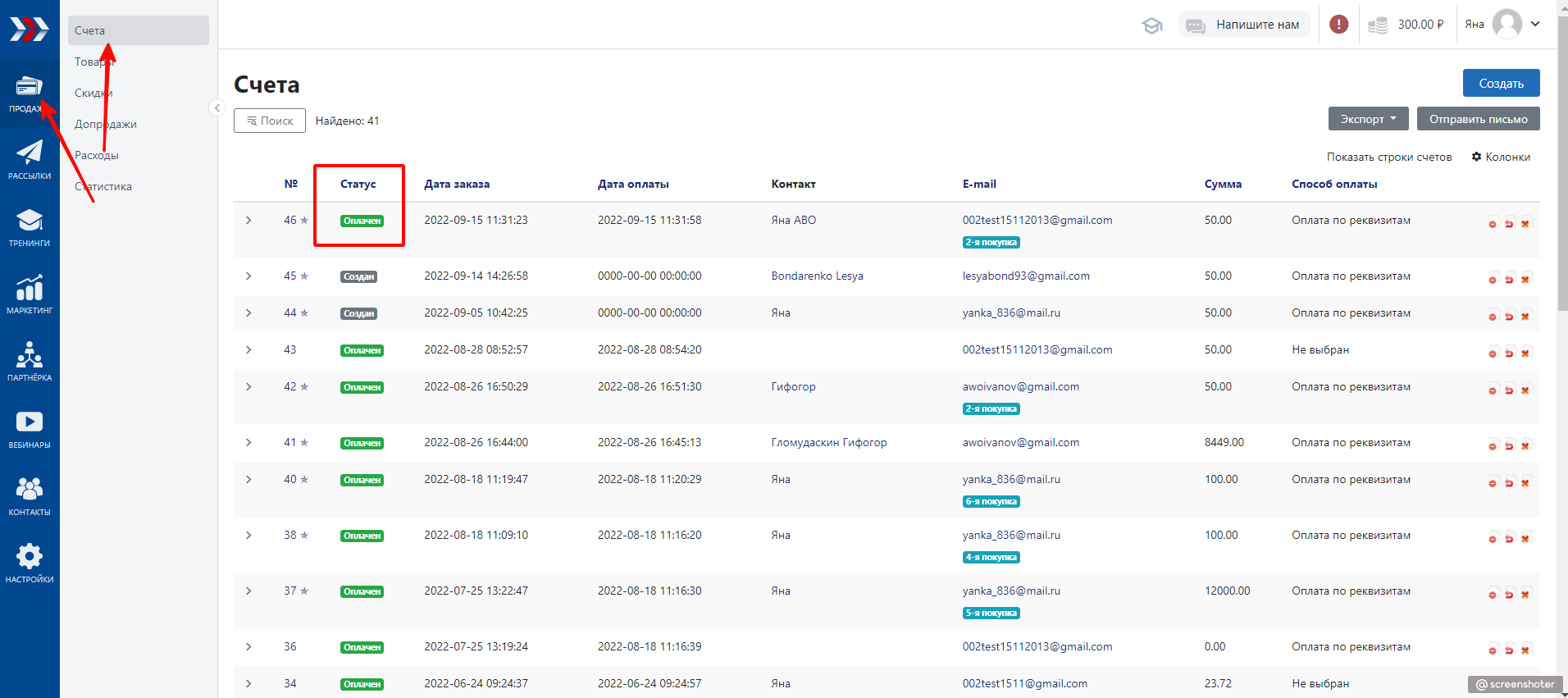The image size is (1568, 698).
Task: Open the Тренинги section icon
Action: [30, 227]
